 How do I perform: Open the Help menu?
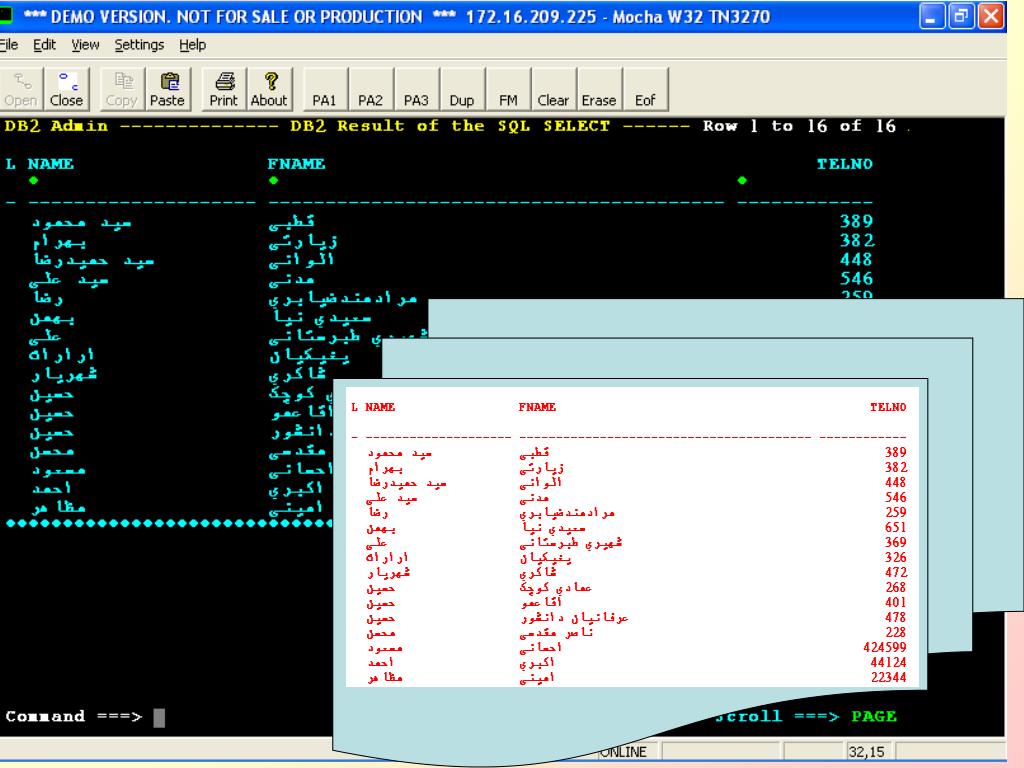tap(193, 44)
